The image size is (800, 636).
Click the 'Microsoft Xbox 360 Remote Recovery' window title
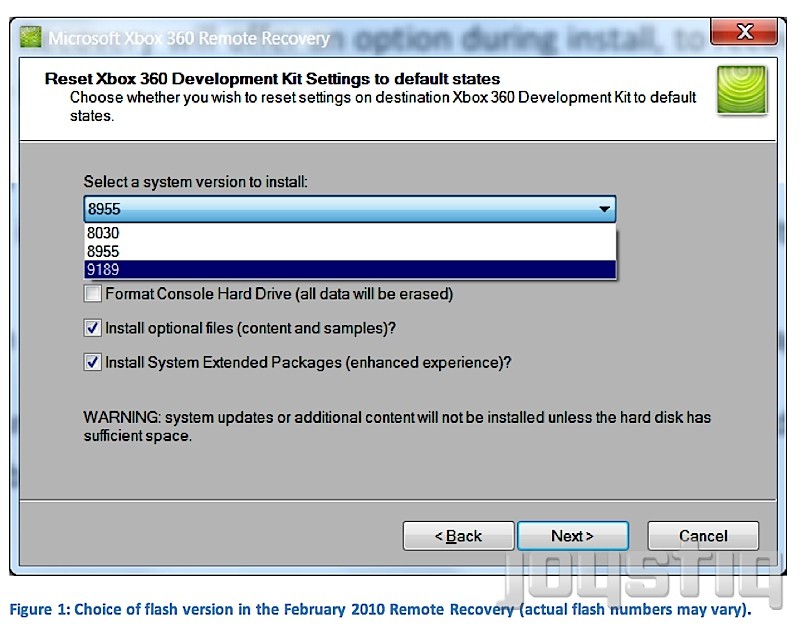(x=189, y=38)
